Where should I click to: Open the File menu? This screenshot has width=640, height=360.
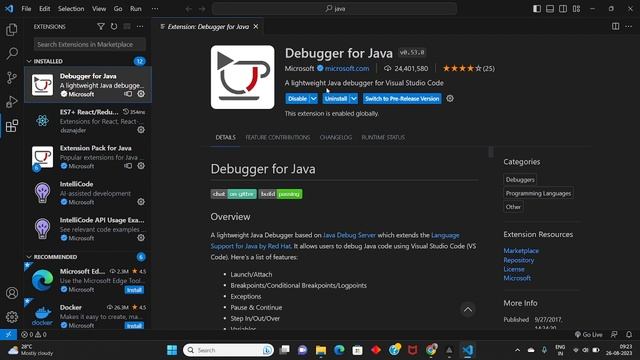point(26,9)
